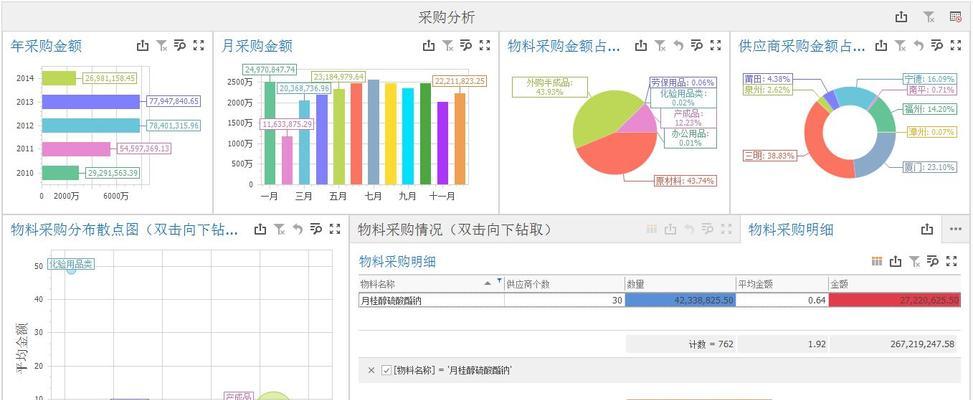Maximize the 供应商采购金额占 donut panel
Screen dimensions: 973x400
(x=956, y=45)
